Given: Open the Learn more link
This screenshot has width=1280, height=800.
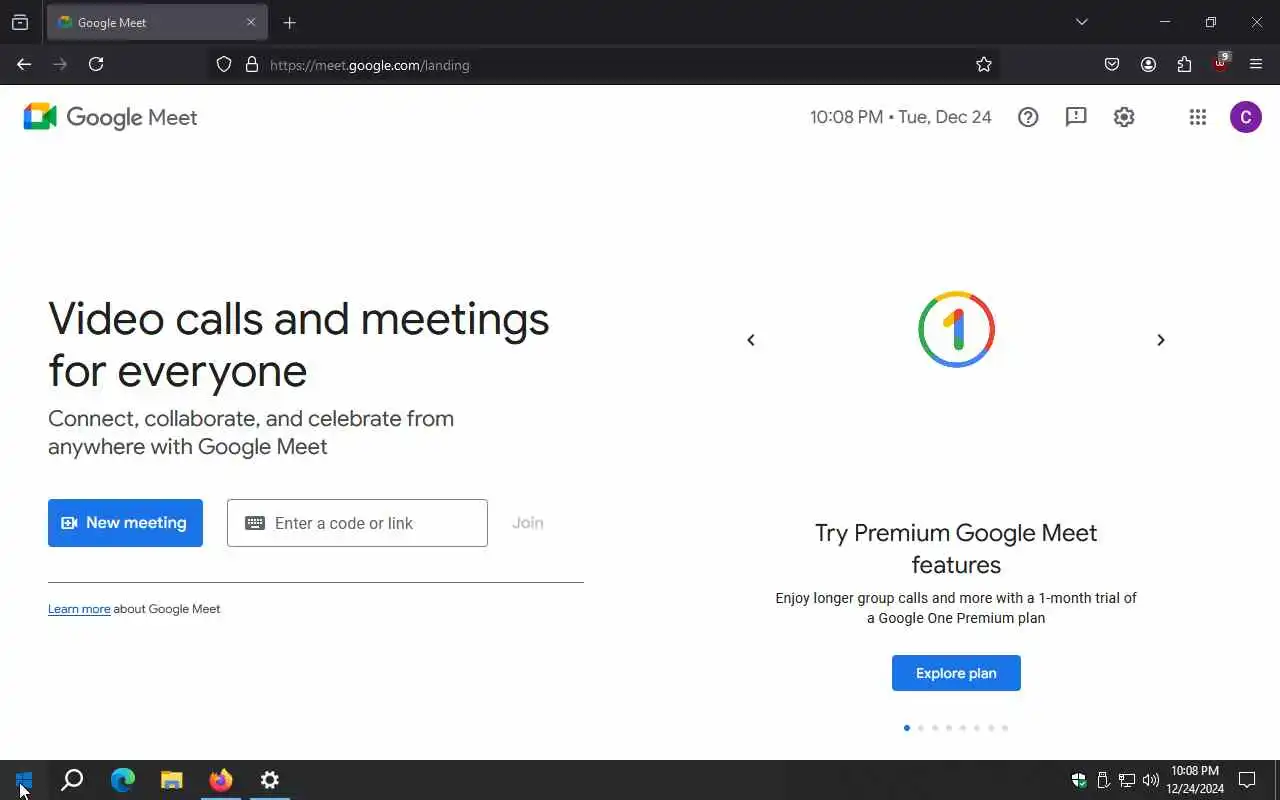Looking at the screenshot, I should (79, 609).
